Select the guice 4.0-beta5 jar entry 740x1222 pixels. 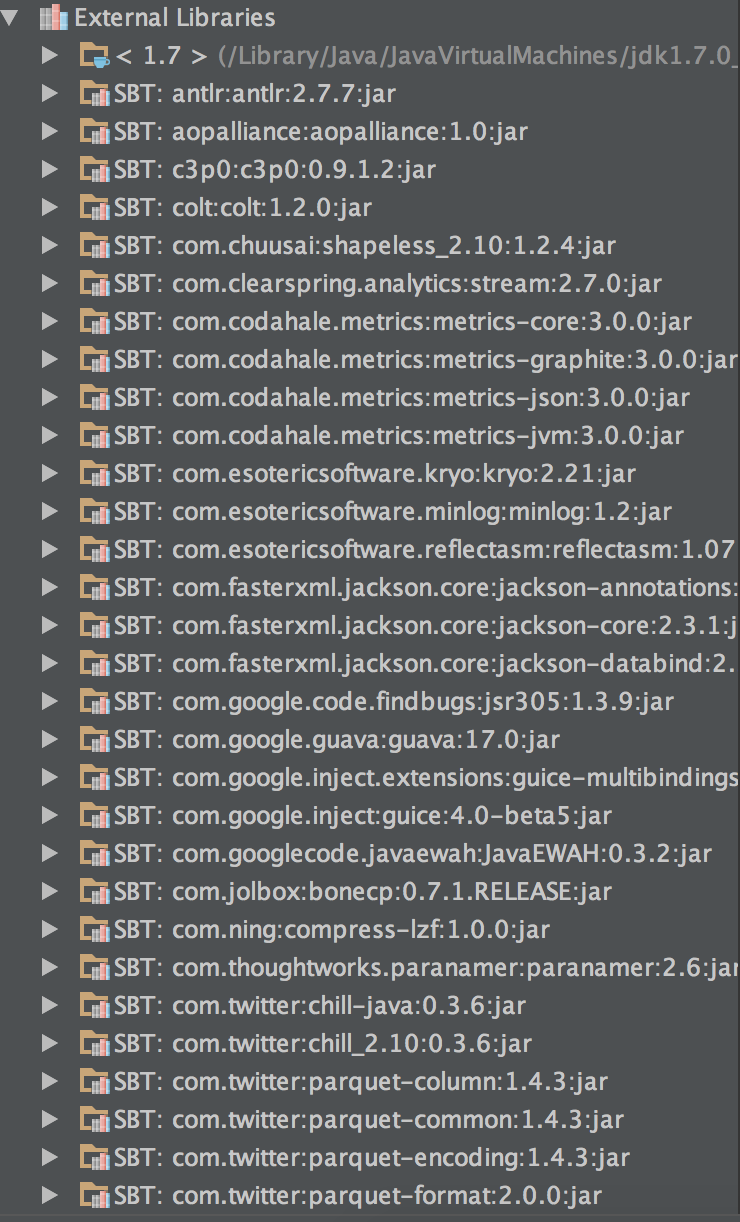pyautogui.click(x=390, y=816)
